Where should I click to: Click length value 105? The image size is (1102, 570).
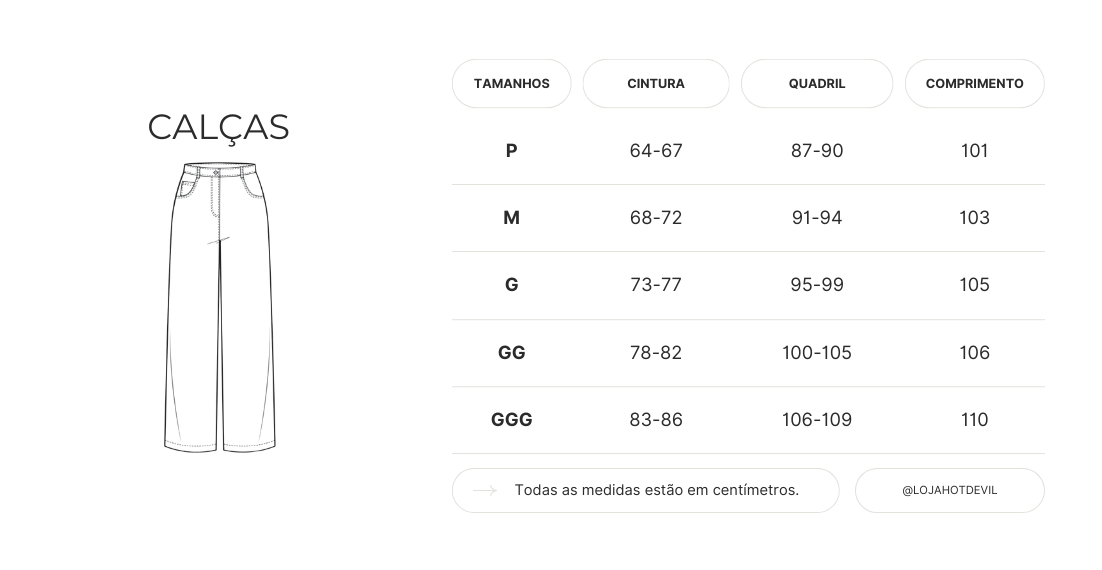(974, 285)
